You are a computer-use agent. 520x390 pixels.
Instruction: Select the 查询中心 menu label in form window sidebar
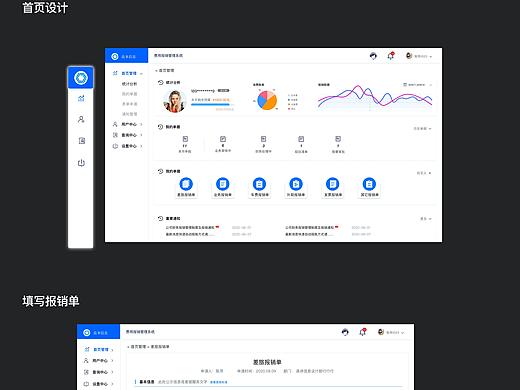pyautogui.click(x=100, y=372)
